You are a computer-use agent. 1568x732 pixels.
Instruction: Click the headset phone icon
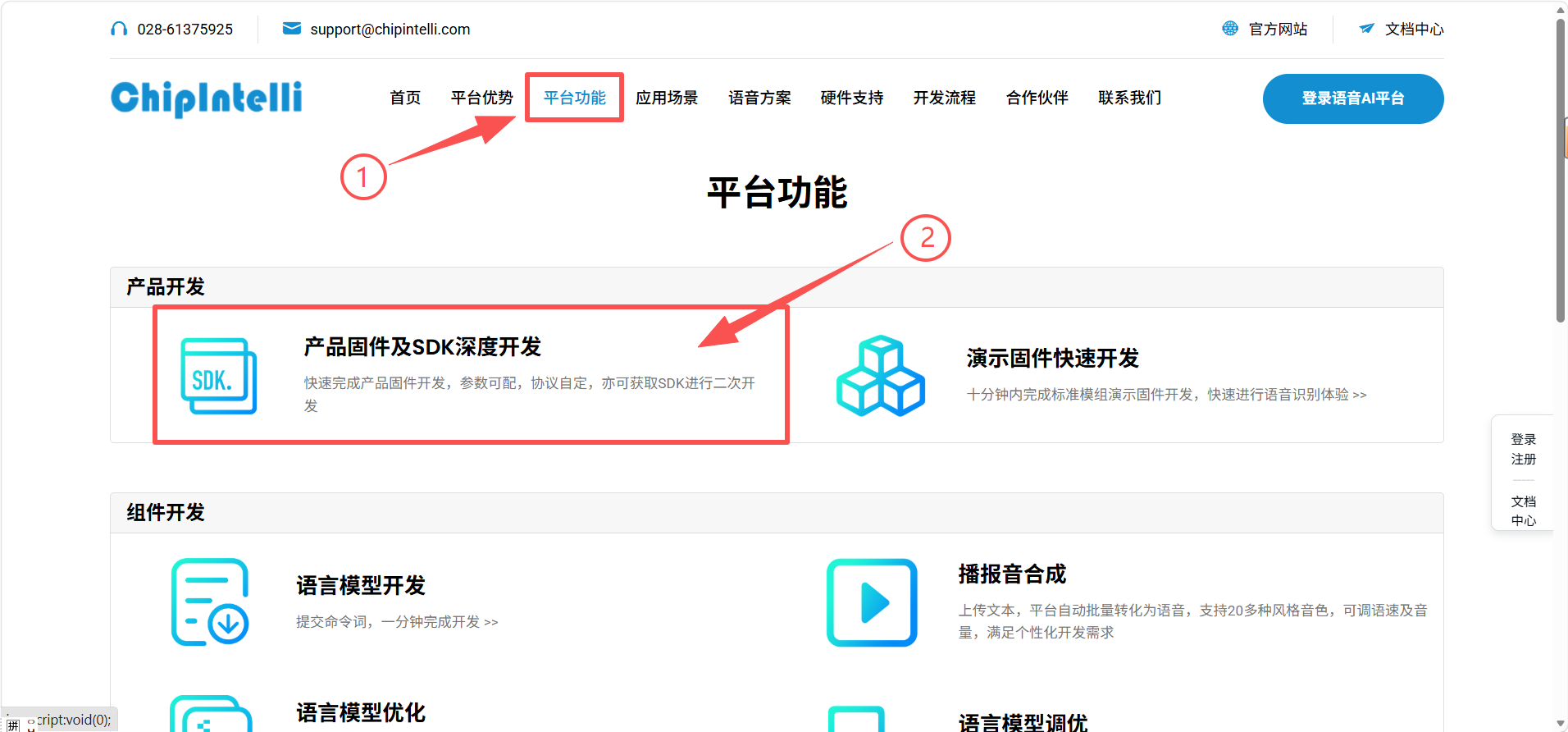point(119,29)
